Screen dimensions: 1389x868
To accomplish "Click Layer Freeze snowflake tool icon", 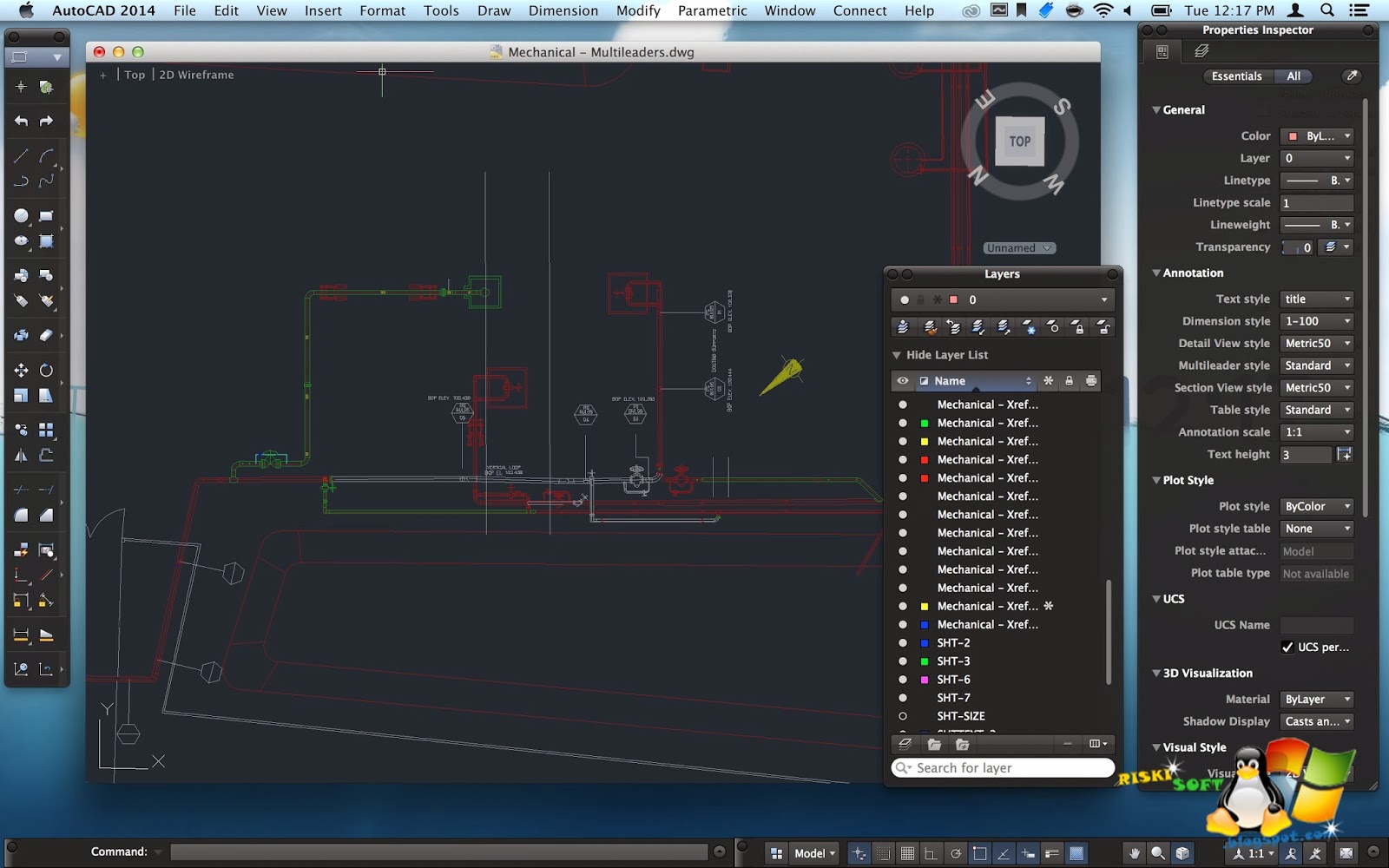I will pyautogui.click(x=1029, y=327).
